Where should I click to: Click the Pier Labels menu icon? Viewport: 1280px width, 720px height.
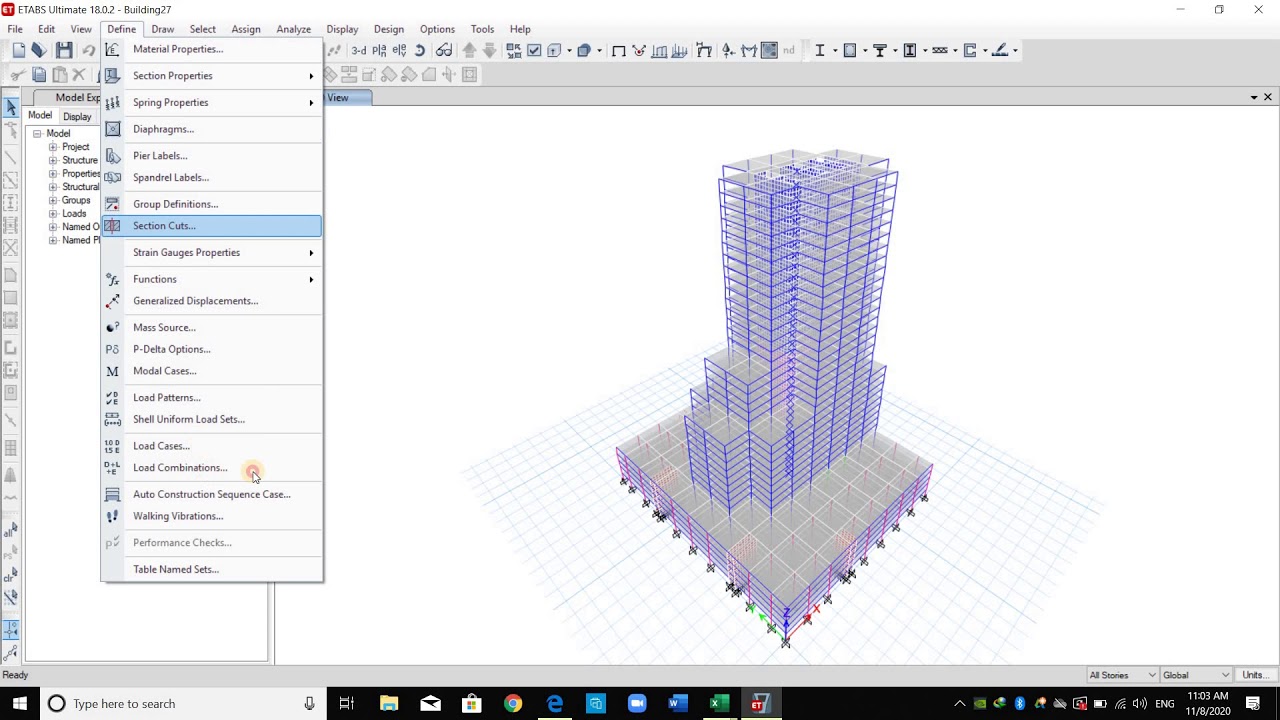[113, 156]
